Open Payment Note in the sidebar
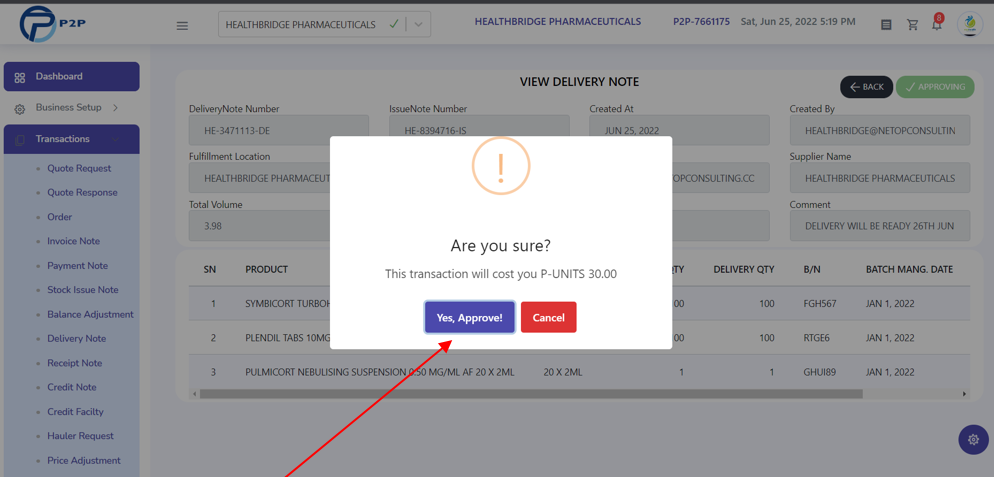Image resolution: width=994 pixels, height=477 pixels. [x=77, y=266]
